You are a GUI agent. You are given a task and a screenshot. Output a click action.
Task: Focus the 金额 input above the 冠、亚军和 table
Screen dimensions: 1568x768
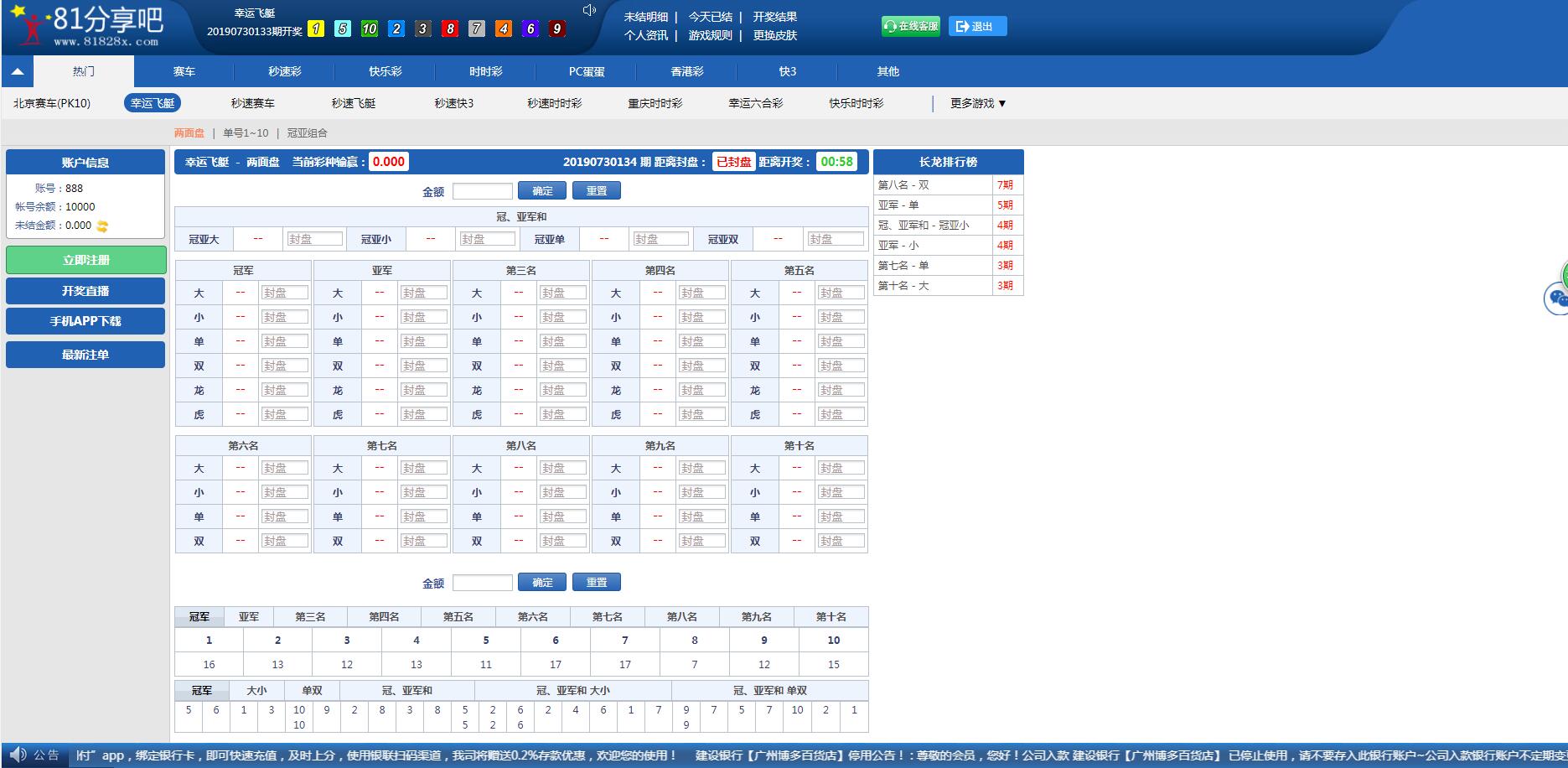tap(482, 191)
